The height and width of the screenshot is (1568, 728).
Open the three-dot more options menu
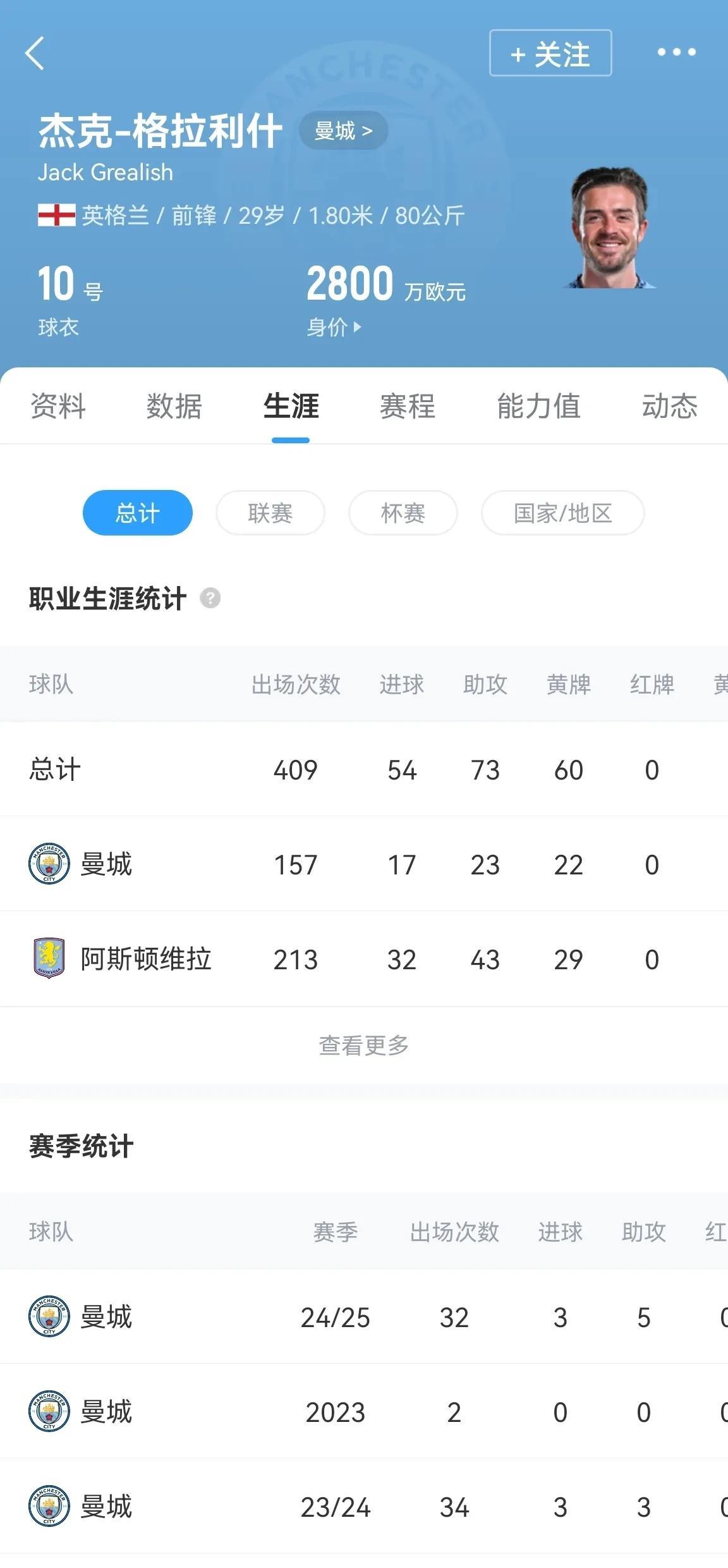676,52
